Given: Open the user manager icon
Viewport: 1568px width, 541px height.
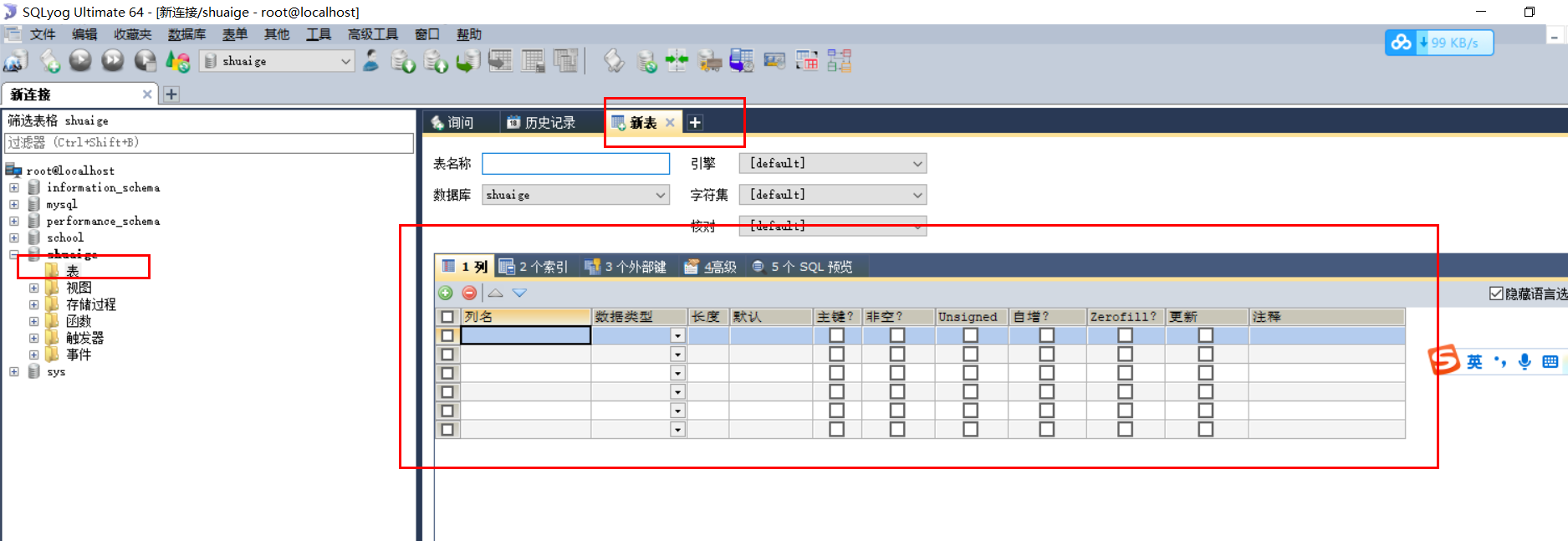Looking at the screenshot, I should (x=370, y=60).
